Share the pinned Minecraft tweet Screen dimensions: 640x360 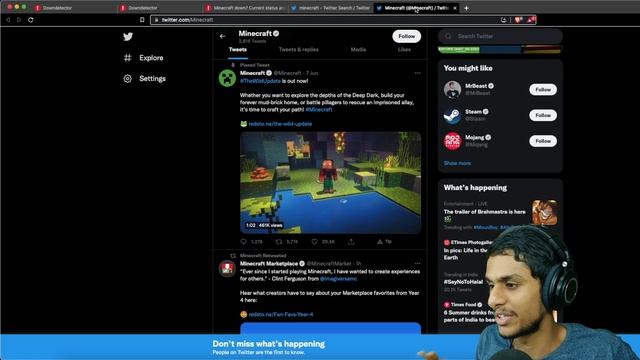click(x=351, y=242)
